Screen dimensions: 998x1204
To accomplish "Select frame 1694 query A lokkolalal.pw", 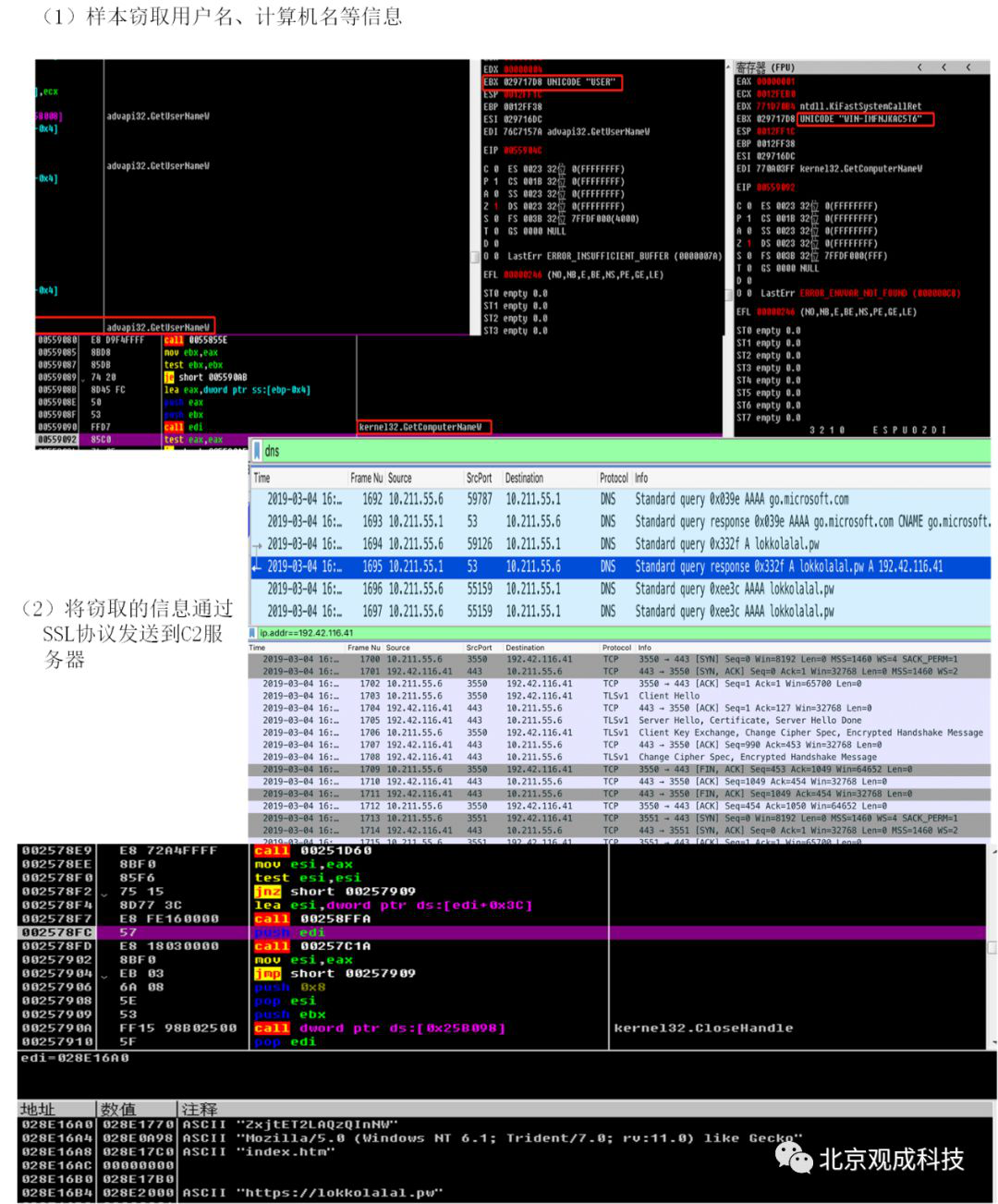I will [621, 544].
